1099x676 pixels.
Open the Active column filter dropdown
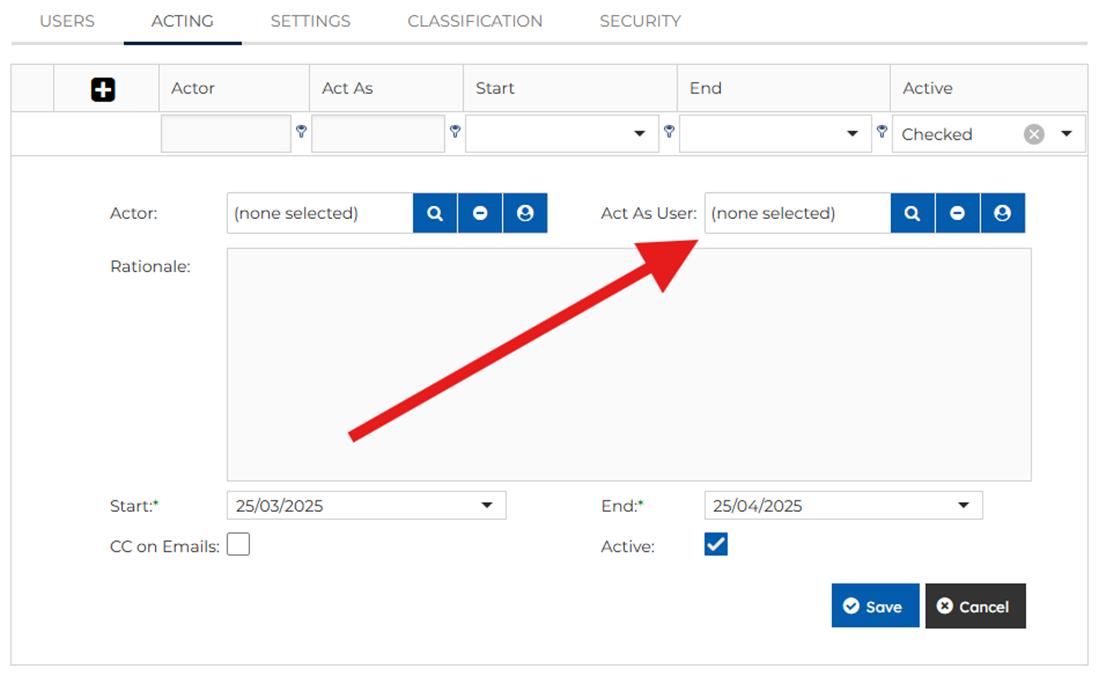1067,134
